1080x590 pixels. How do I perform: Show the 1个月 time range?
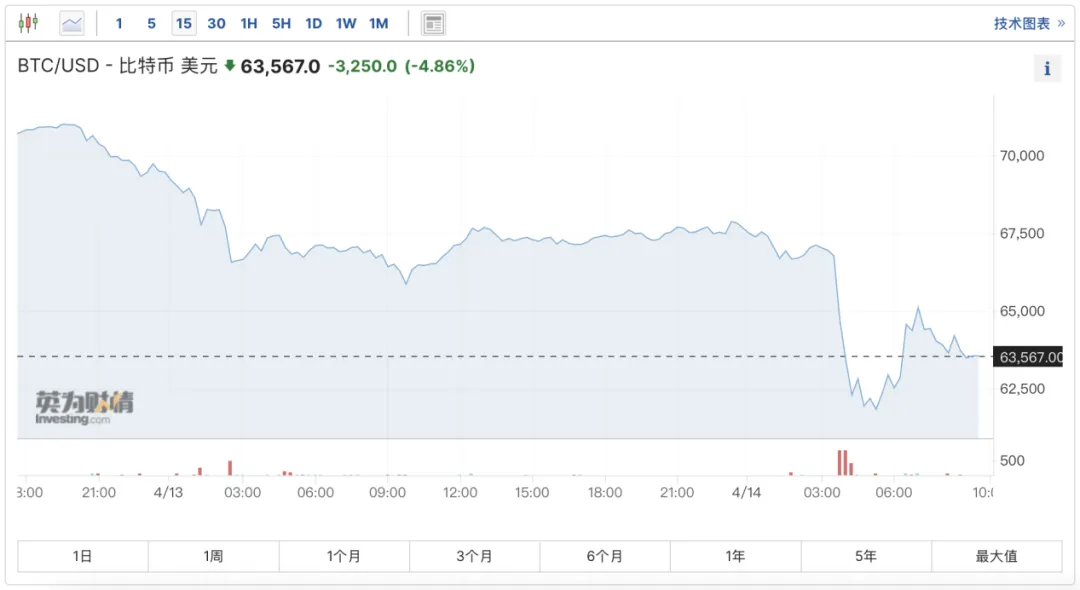point(344,556)
